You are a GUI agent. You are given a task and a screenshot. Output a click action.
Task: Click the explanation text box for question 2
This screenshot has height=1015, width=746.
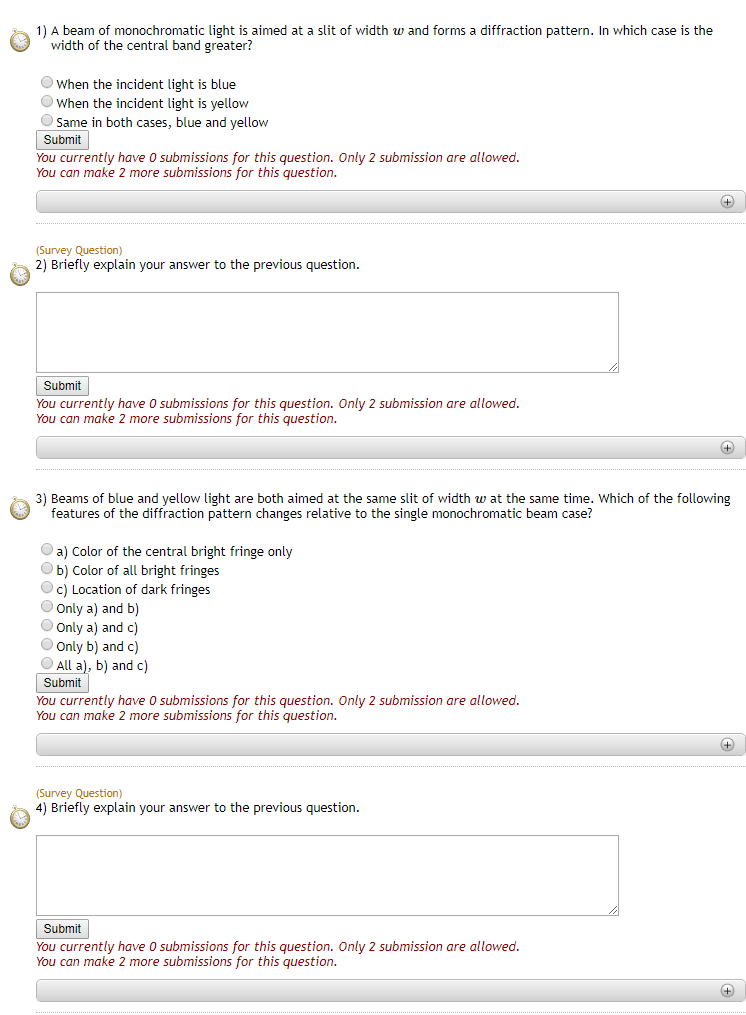[x=327, y=332]
